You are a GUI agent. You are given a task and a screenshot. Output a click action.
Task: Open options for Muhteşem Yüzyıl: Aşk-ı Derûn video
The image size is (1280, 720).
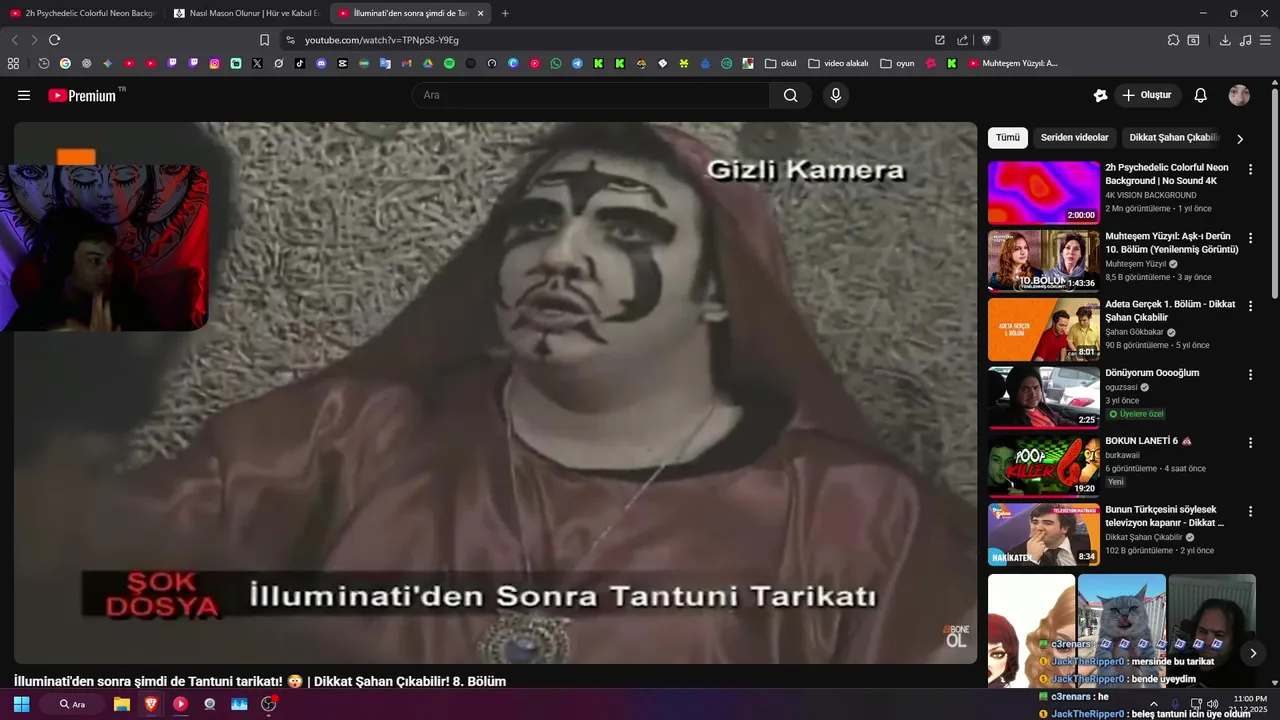(x=1250, y=238)
